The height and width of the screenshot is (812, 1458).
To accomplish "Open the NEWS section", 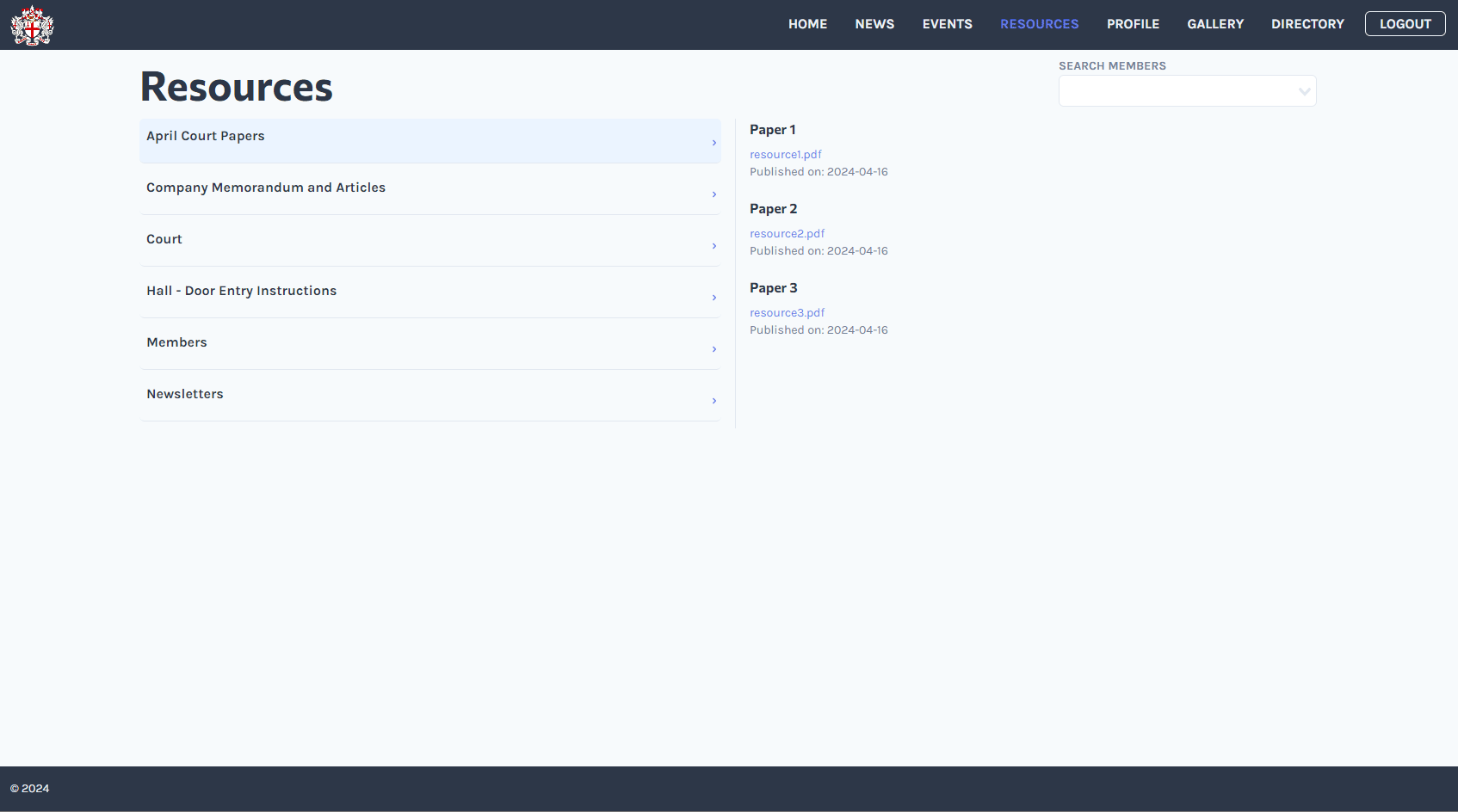I will tap(874, 23).
